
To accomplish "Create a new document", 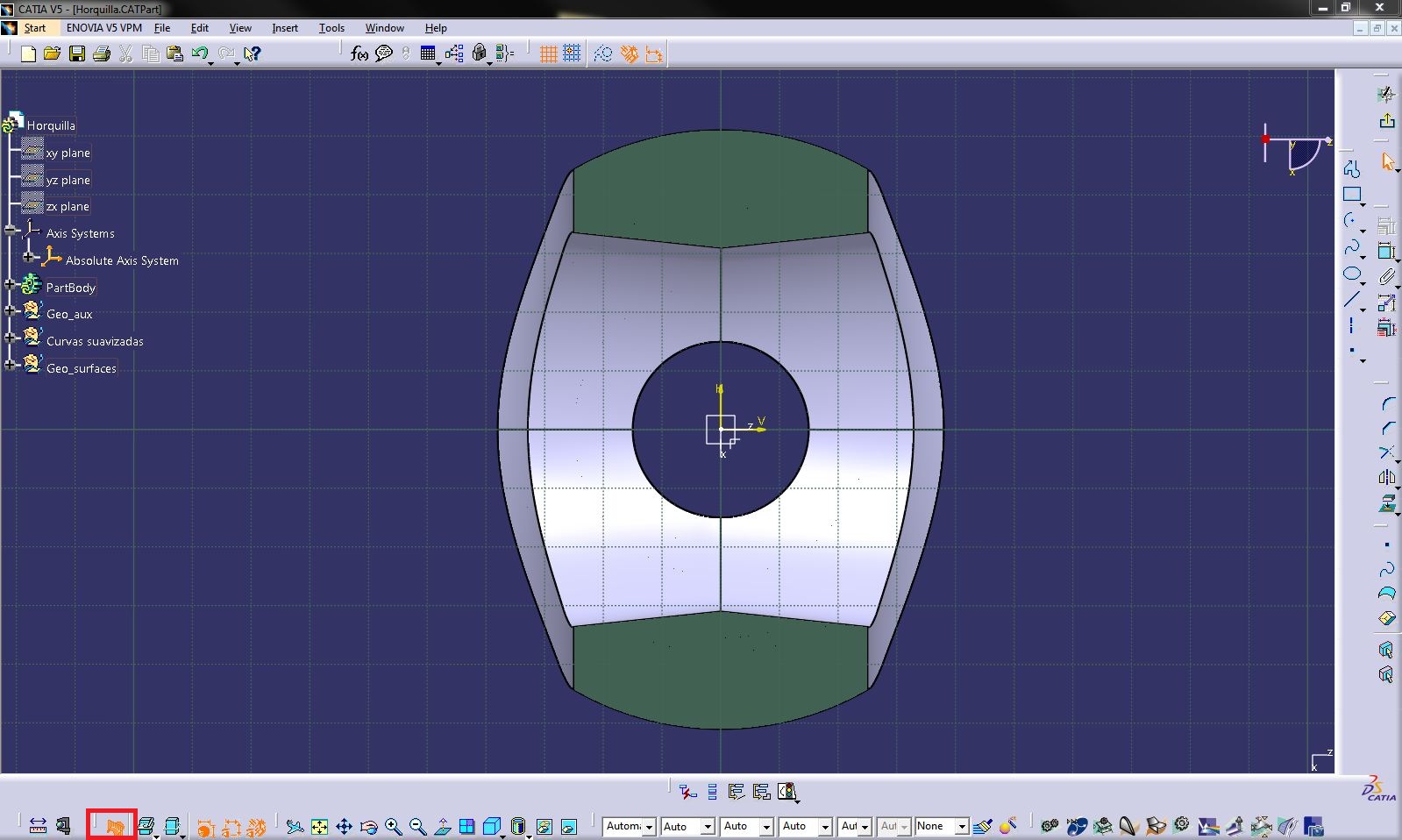I will click(x=28, y=54).
